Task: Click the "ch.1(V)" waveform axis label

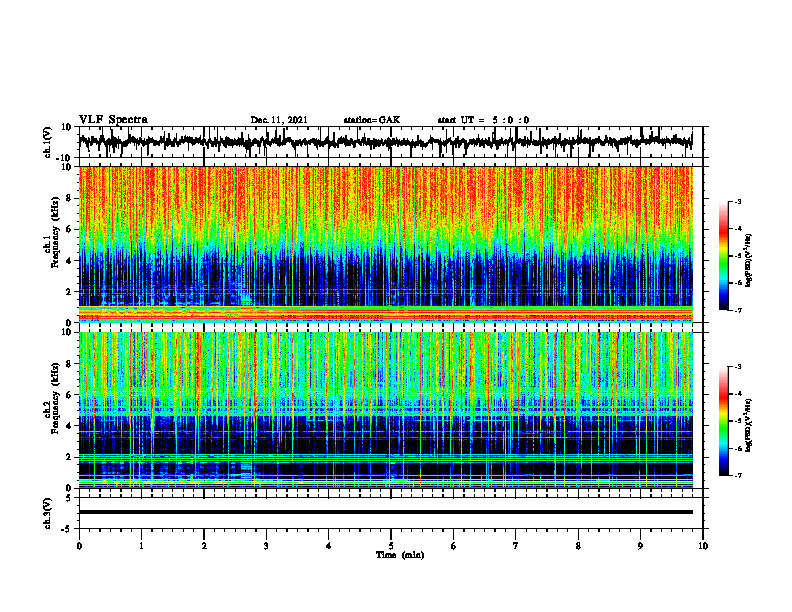Action: 48,142
